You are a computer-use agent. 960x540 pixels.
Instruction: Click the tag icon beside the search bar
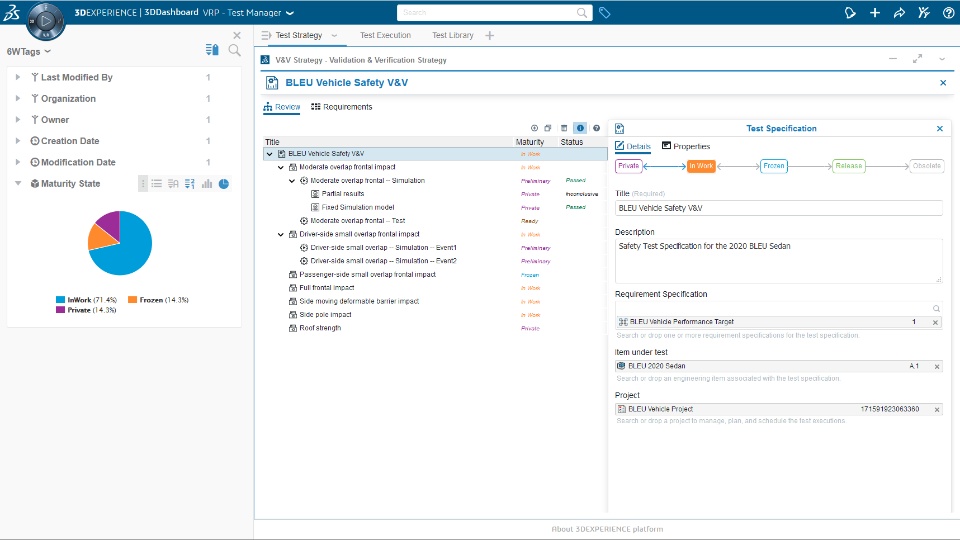click(x=604, y=13)
